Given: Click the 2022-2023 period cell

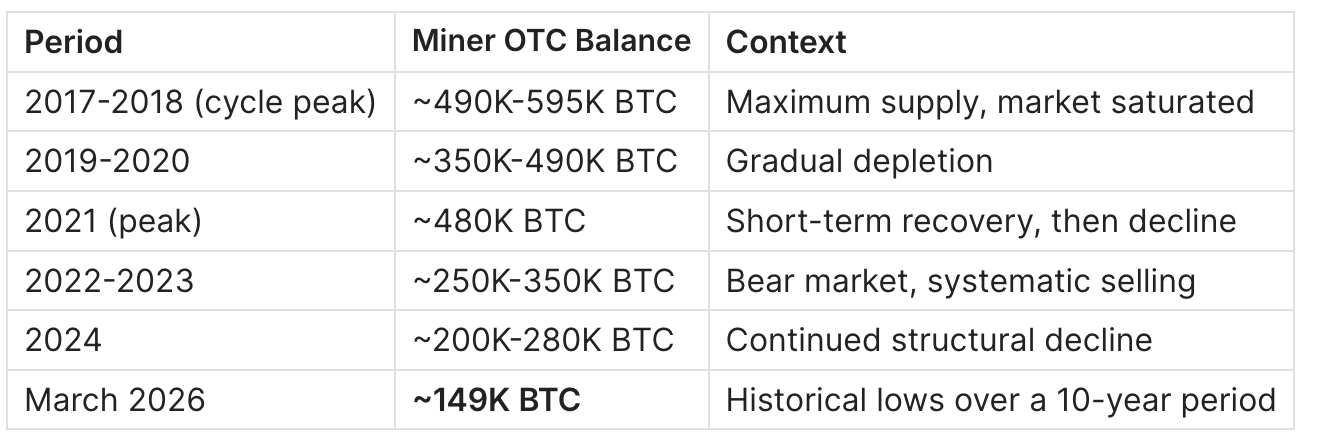Looking at the screenshot, I should coord(110,281).
